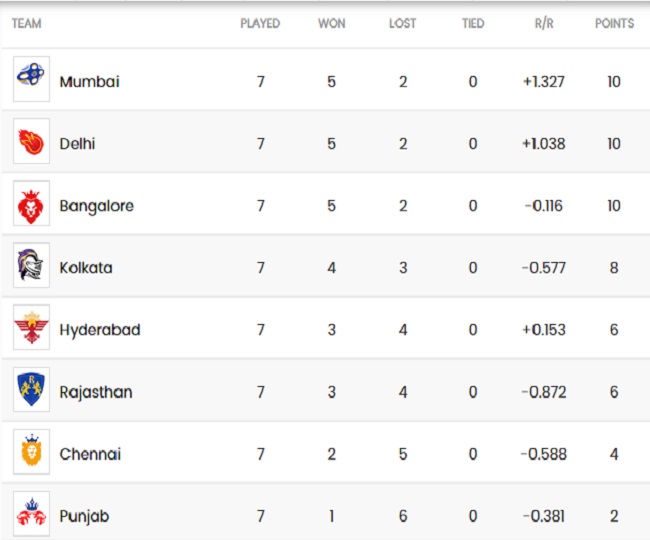This screenshot has height=540, width=650.
Task: Click the Hyderabad team name
Action: pos(100,330)
